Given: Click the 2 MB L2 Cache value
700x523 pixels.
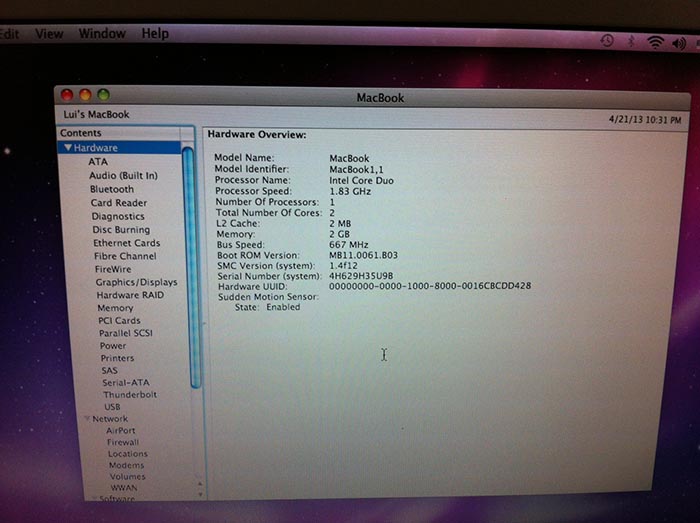Looking at the screenshot, I should coord(340,223).
